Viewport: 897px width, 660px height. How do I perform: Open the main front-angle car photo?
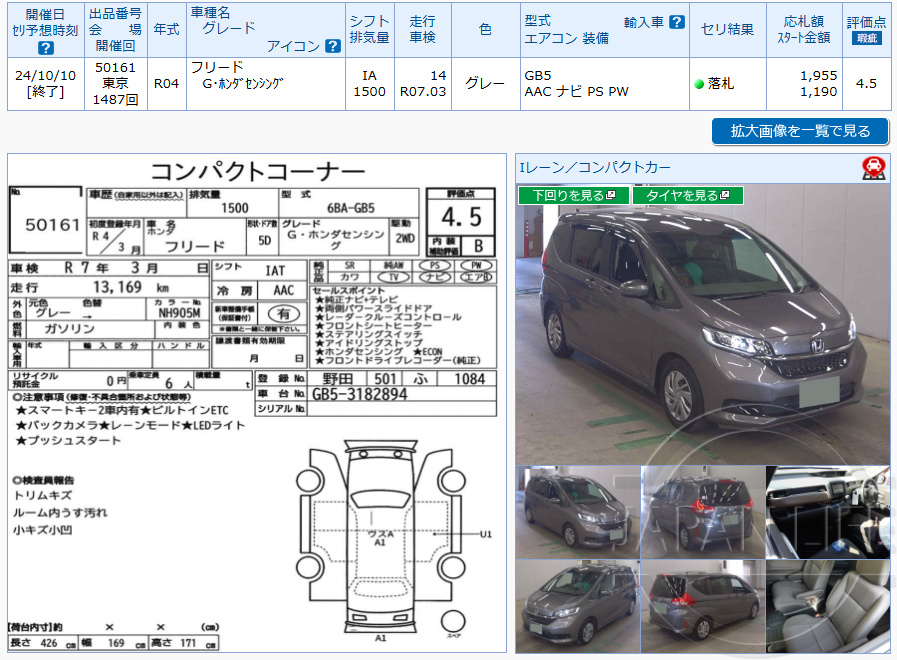click(x=700, y=330)
